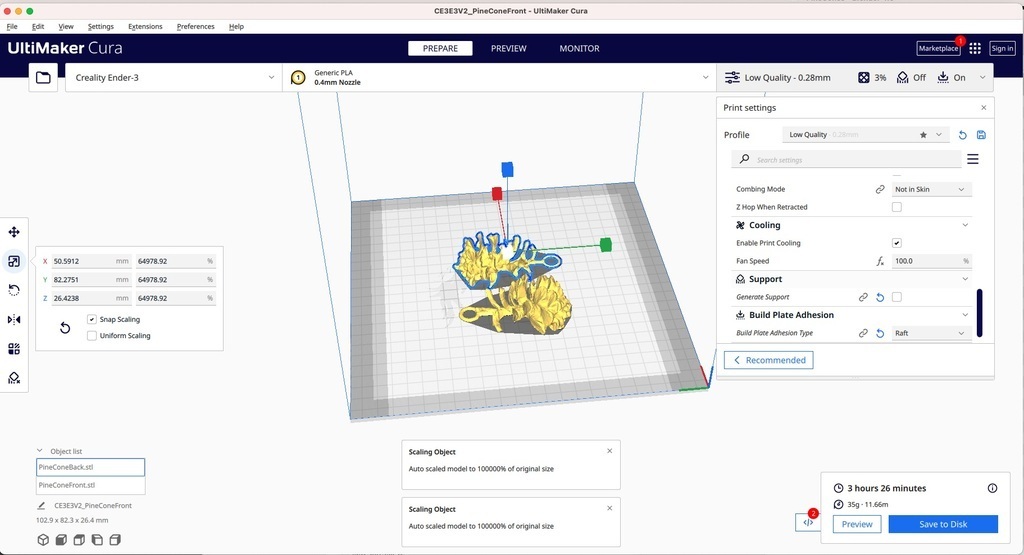Click the extruder 1 nozzle icon

coord(298,78)
